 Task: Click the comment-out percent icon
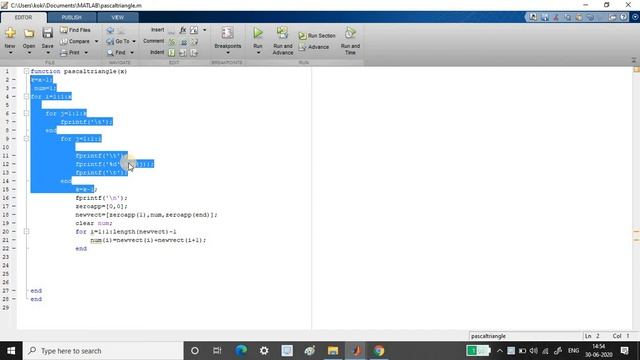tap(172, 42)
